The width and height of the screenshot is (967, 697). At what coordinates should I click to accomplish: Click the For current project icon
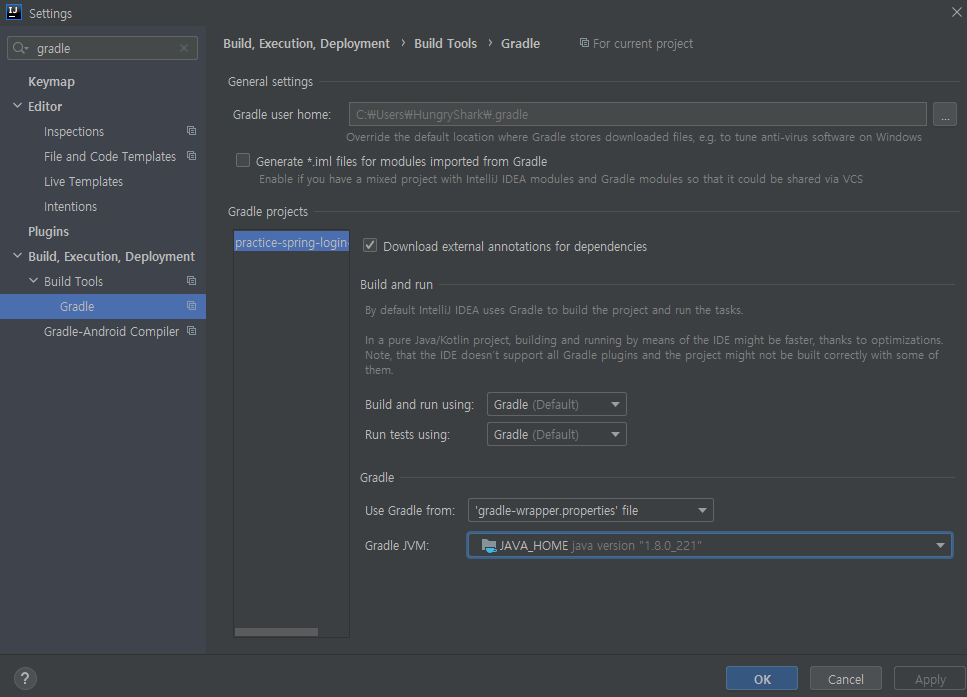tap(584, 43)
